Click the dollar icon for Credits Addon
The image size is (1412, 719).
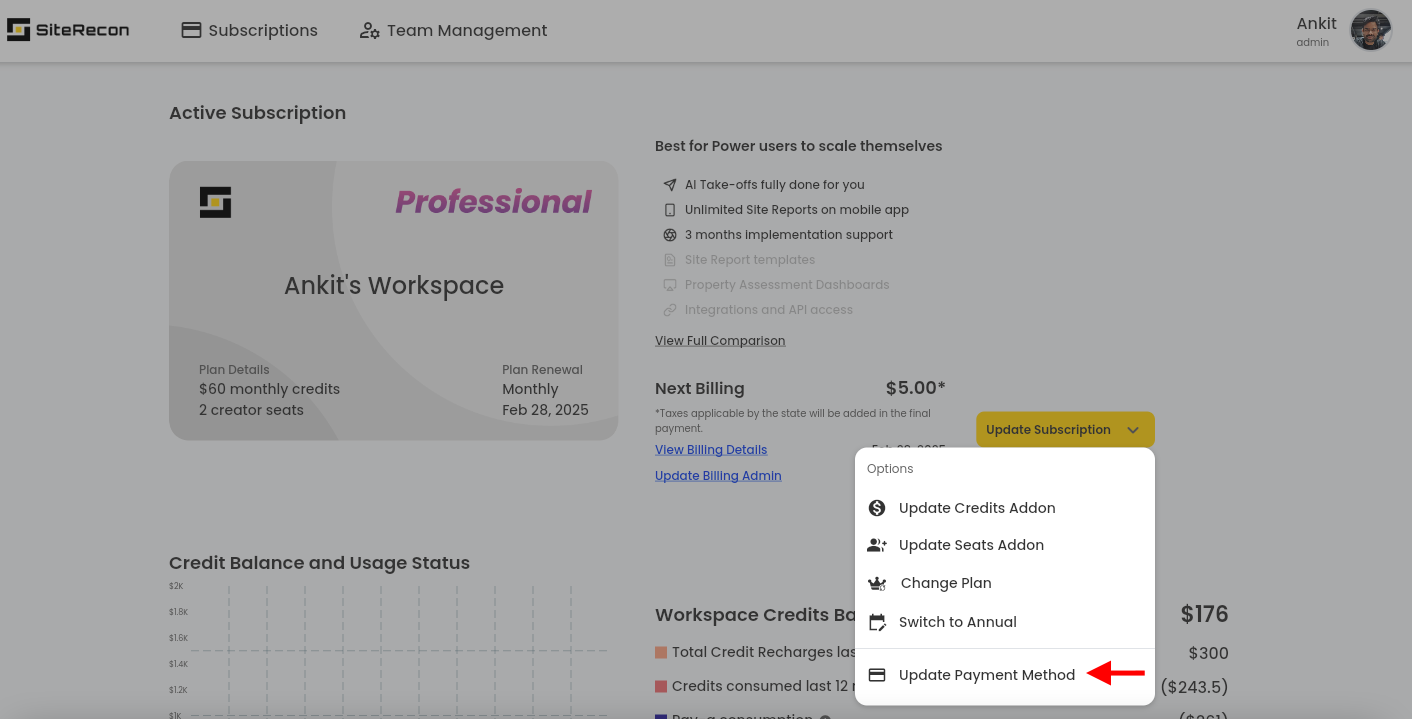click(877, 508)
